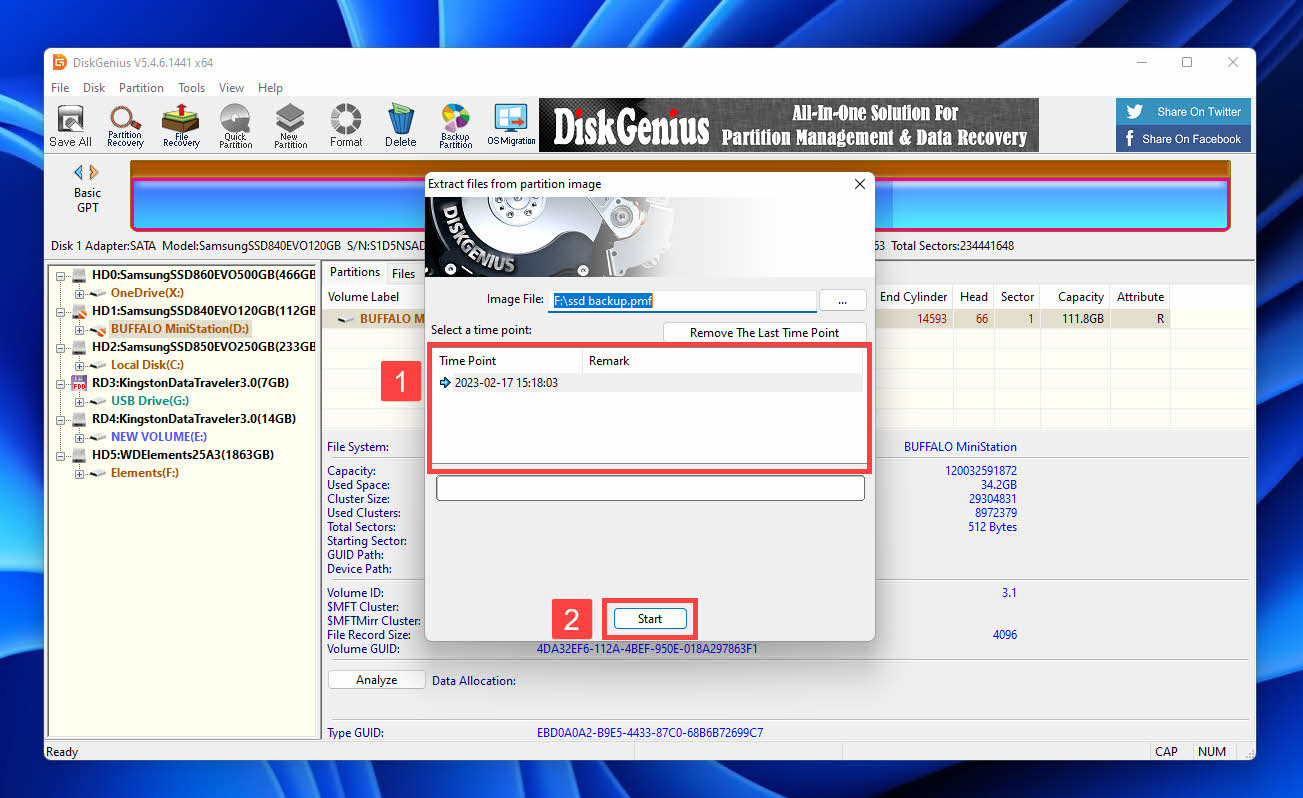Image resolution: width=1303 pixels, height=798 pixels.
Task: Open the File menu
Action: (x=60, y=88)
